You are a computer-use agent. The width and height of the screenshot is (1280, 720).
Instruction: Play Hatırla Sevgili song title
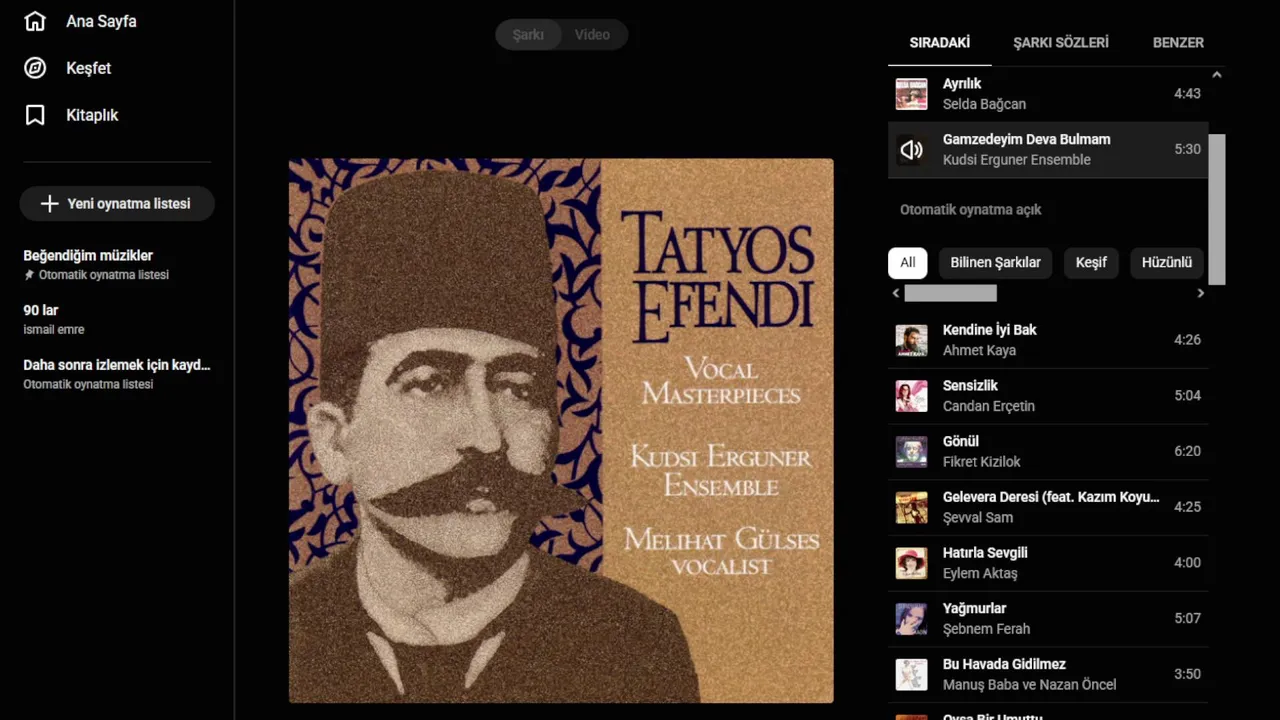[x=985, y=553]
